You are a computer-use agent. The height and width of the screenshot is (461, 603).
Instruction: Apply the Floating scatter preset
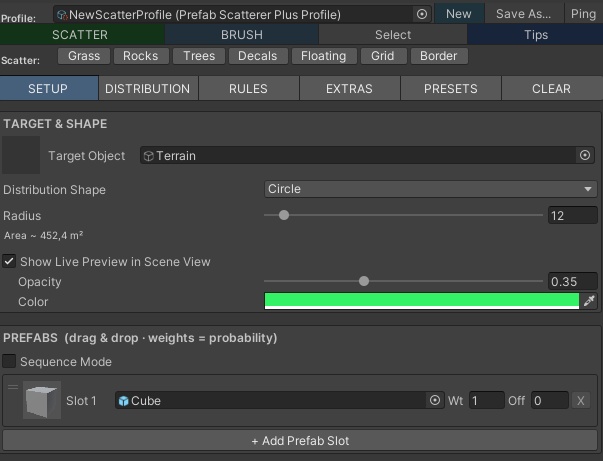(324, 56)
